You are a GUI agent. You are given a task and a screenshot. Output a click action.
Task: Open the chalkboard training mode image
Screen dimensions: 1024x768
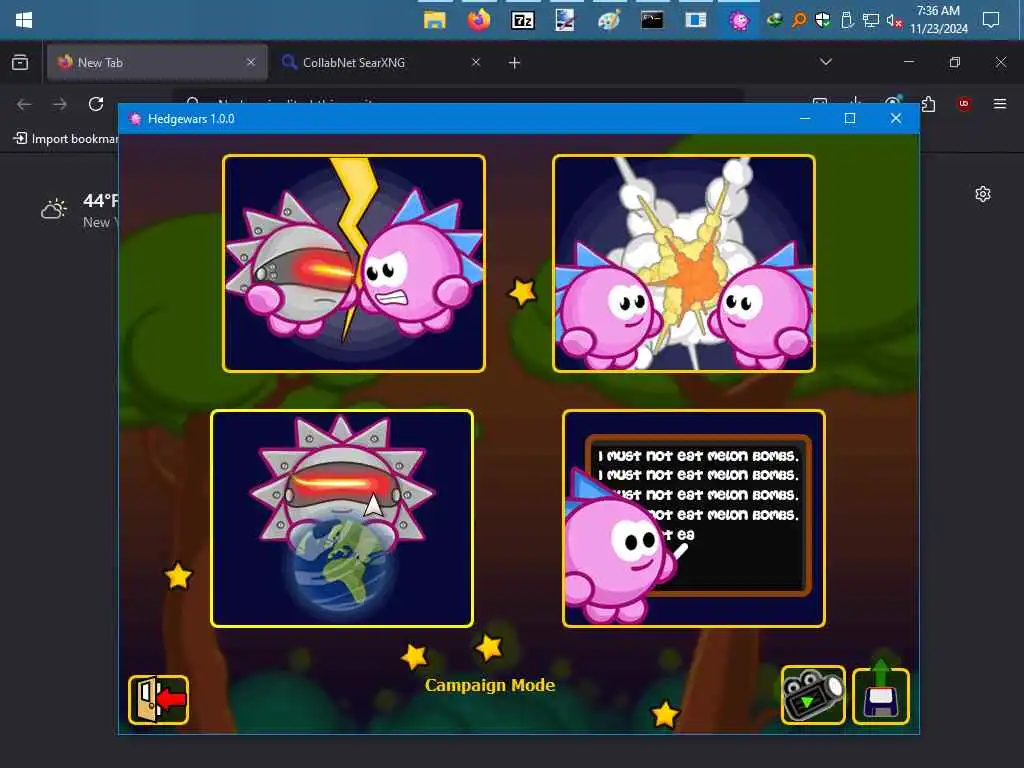pyautogui.click(x=694, y=519)
